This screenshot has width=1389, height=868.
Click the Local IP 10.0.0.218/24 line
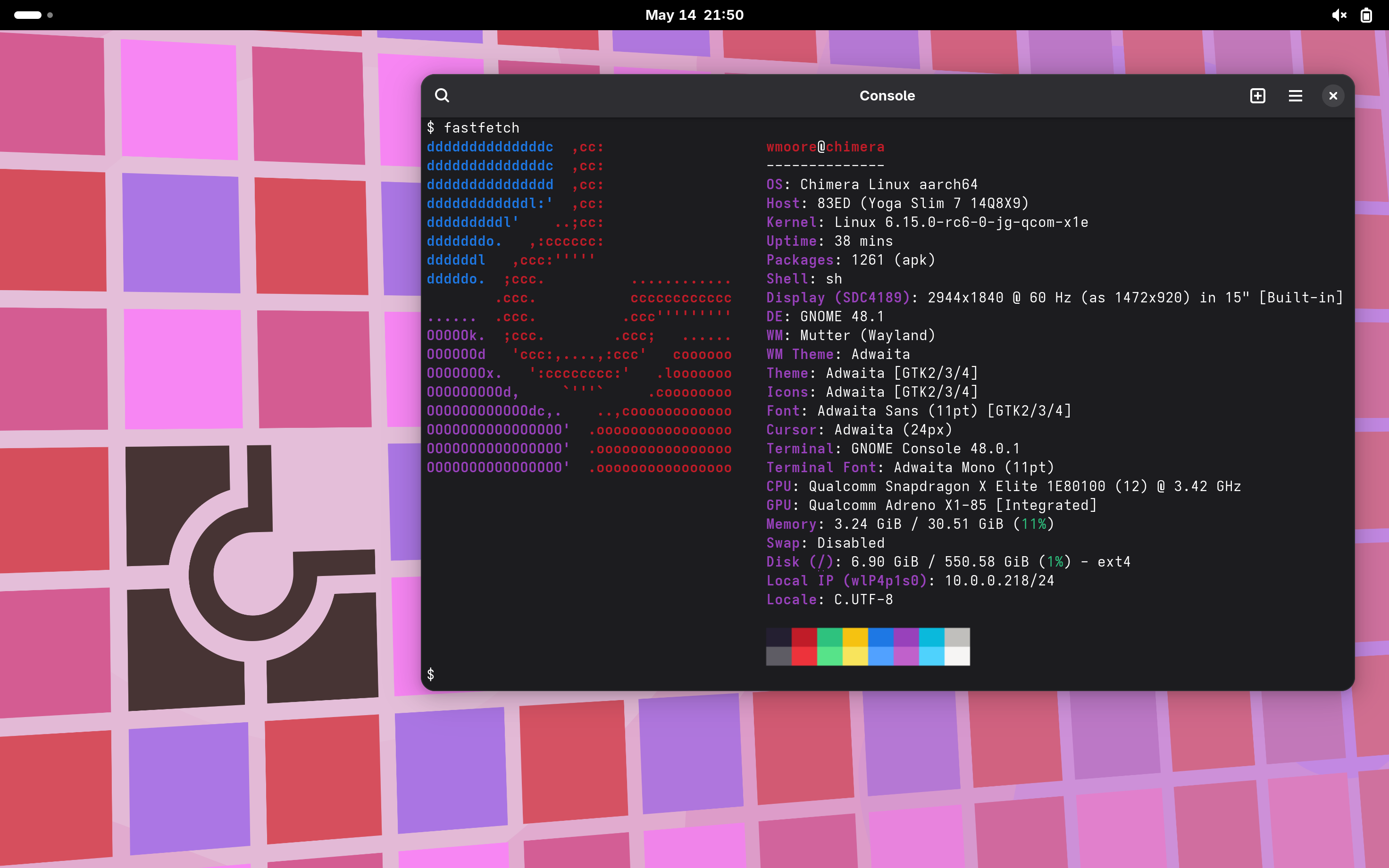[x=910, y=581]
